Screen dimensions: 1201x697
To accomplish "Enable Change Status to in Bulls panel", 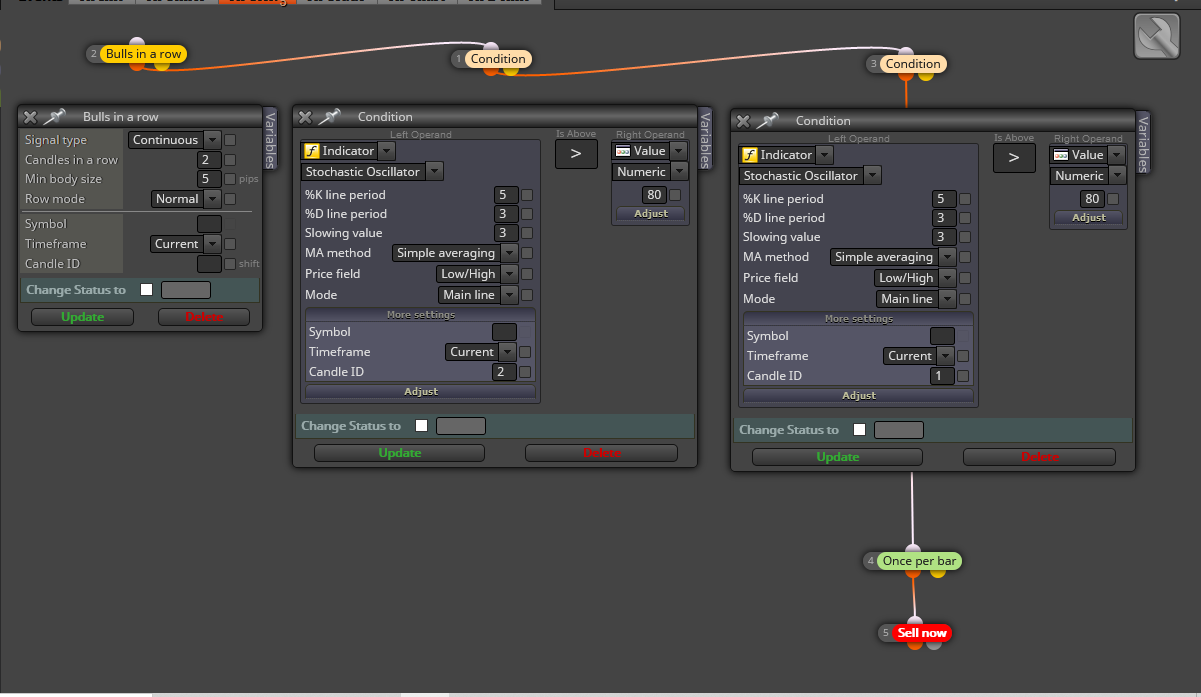I will coord(147,290).
